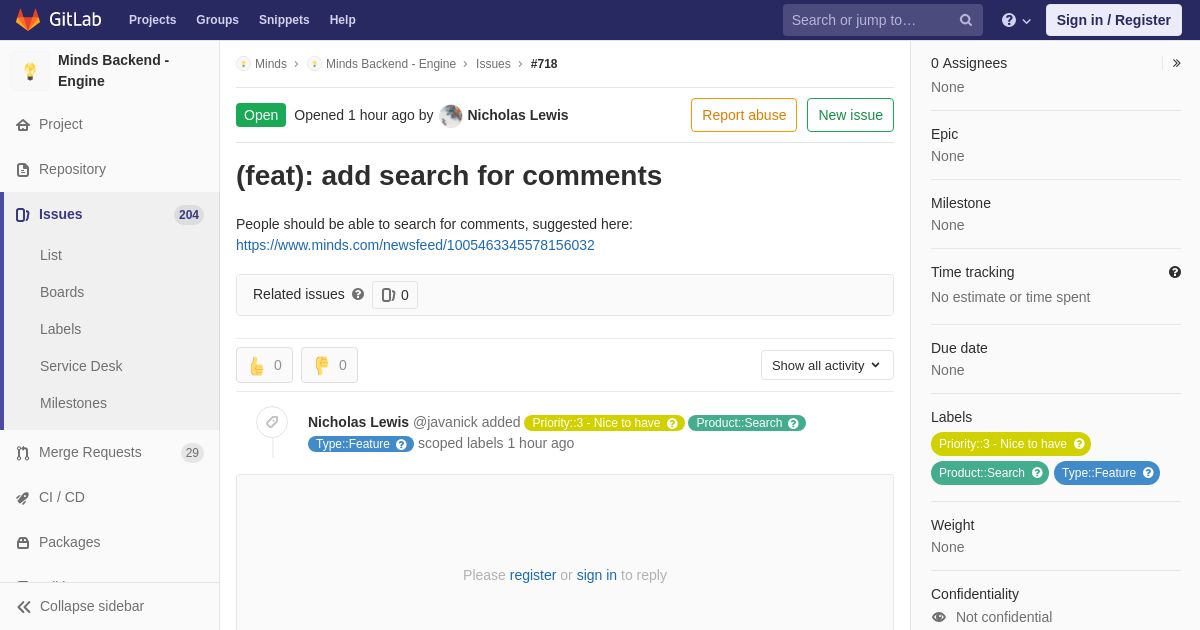Screen dimensions: 1200x630
Task: Click the Time tracking help icon
Action: pyautogui.click(x=1175, y=272)
